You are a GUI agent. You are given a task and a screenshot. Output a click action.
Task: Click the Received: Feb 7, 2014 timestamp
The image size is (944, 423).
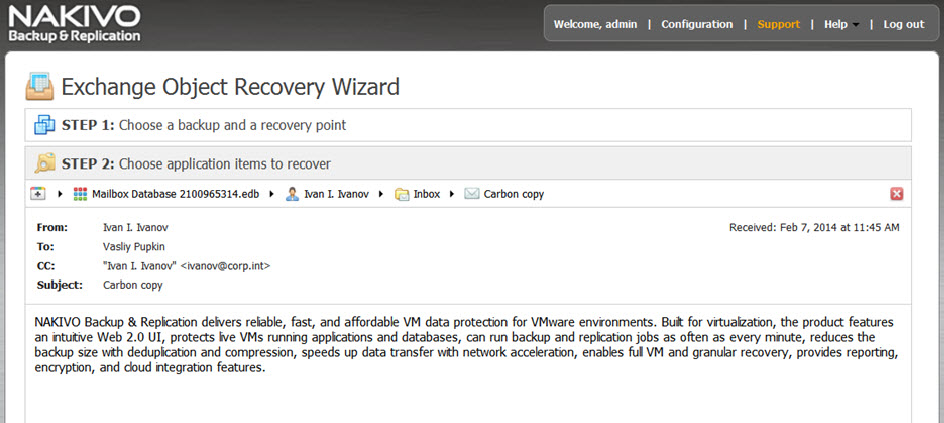814,227
